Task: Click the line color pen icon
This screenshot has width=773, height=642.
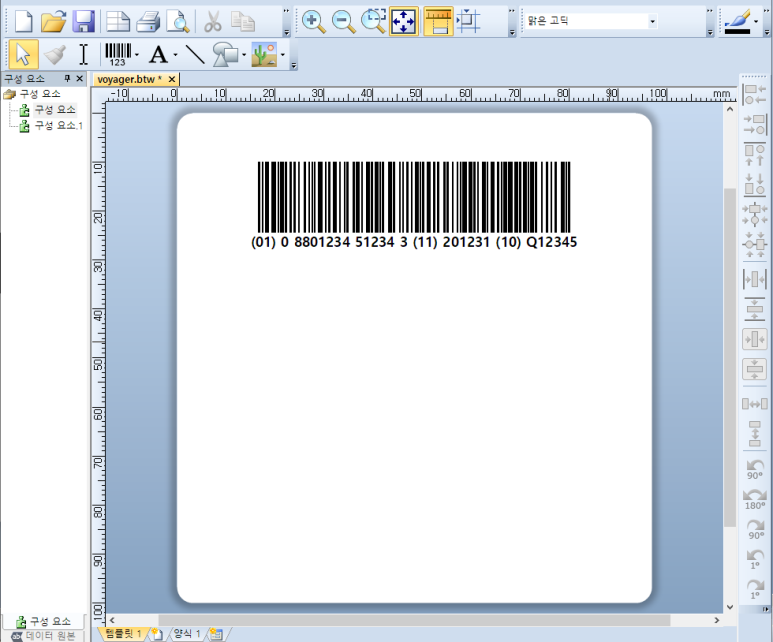Action: coord(738,22)
